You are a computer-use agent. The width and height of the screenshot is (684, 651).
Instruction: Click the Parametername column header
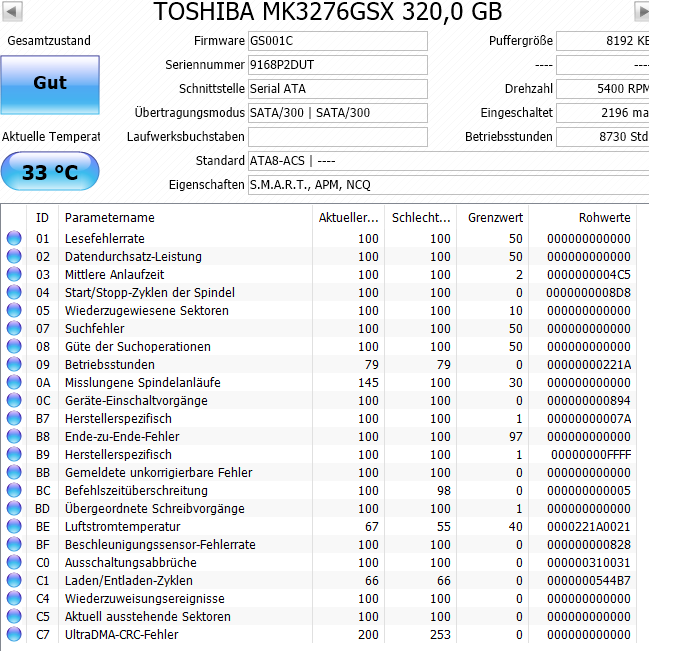coord(185,218)
